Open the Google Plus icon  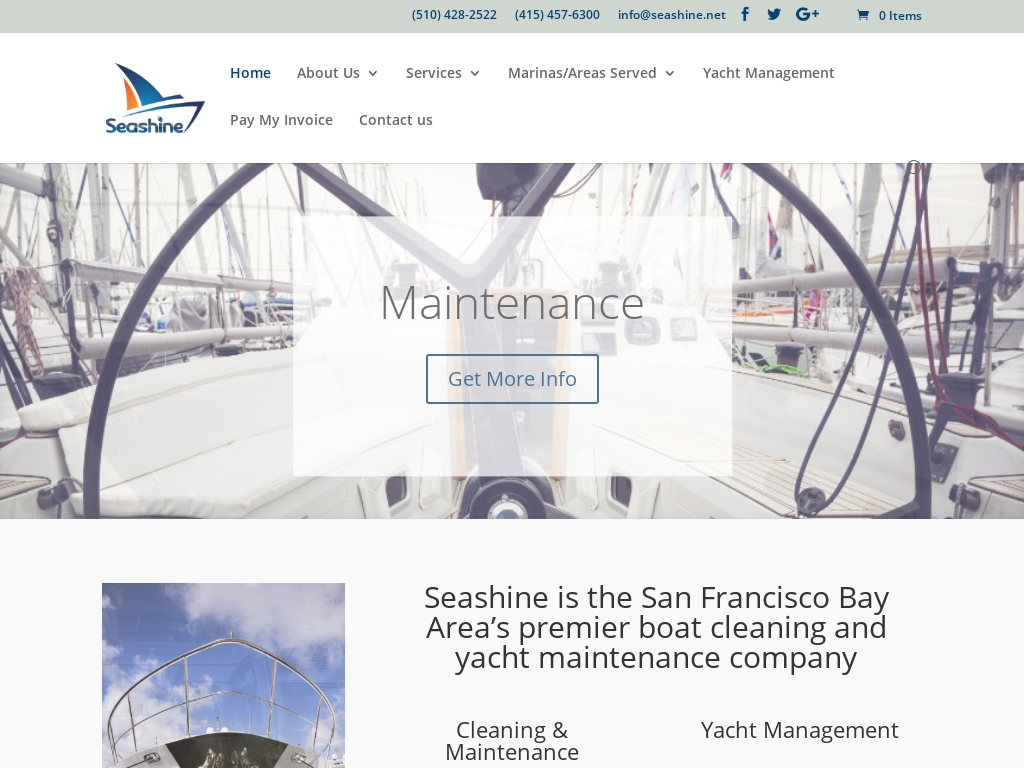point(807,14)
